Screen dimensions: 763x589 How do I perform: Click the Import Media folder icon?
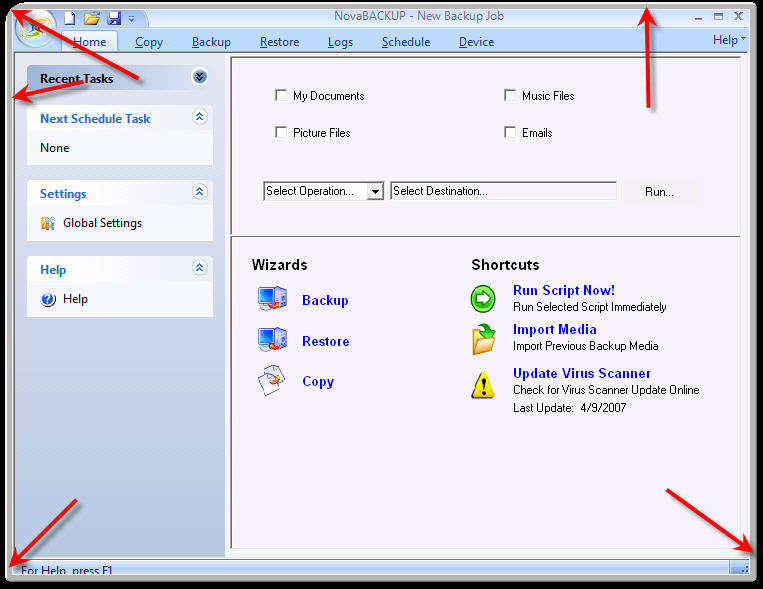tap(483, 339)
